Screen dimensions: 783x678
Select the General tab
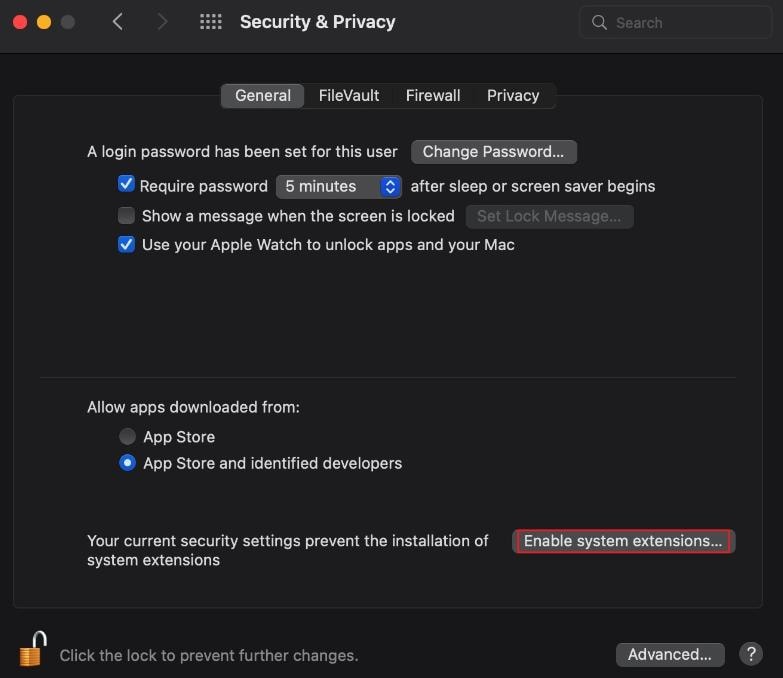pos(263,95)
